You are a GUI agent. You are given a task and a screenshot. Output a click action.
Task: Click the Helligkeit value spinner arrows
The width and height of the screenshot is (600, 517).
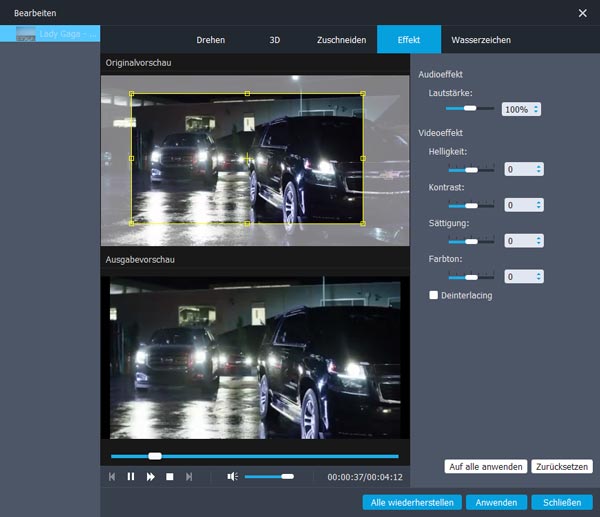[539, 170]
